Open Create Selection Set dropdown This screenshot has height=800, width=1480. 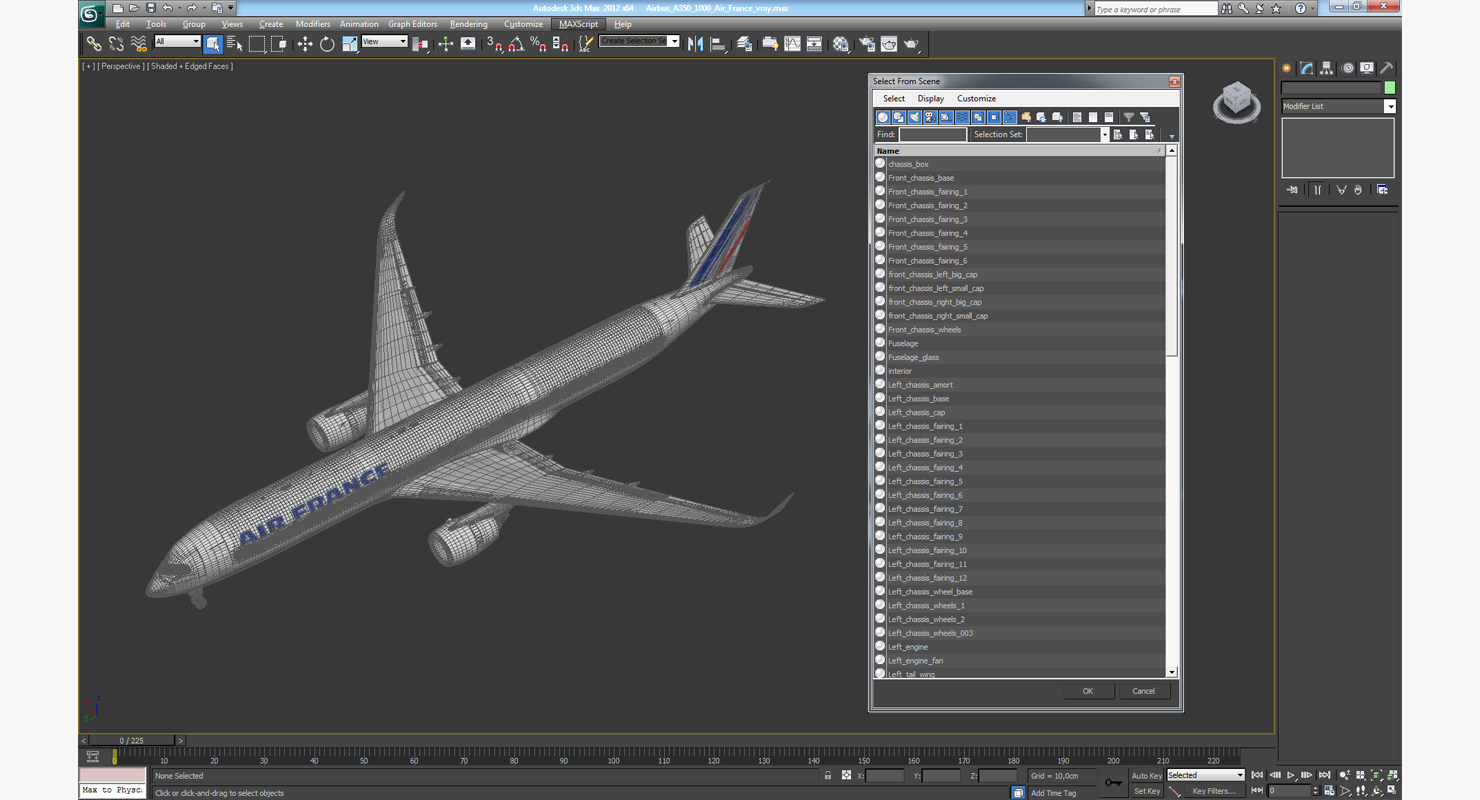click(x=674, y=41)
